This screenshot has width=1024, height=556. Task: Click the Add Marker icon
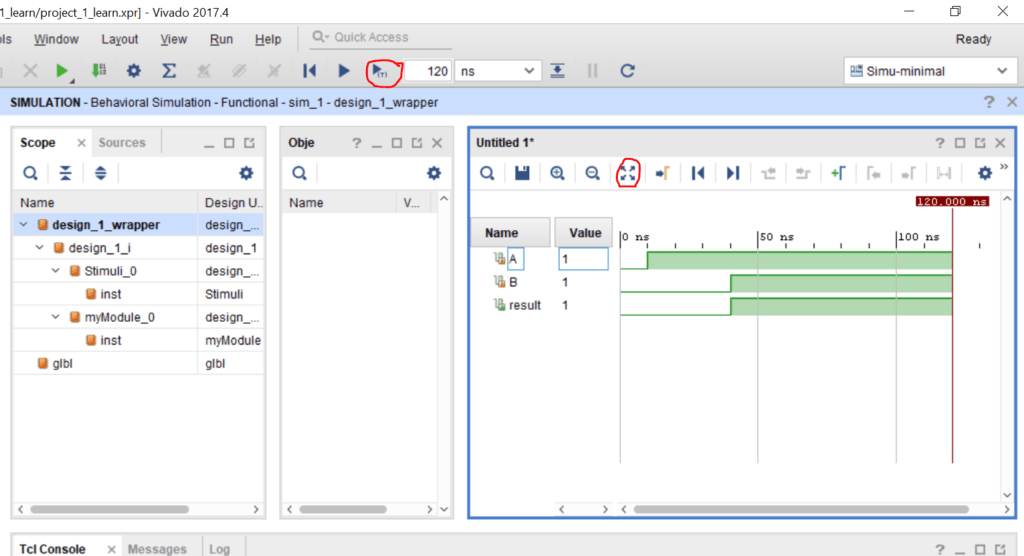point(838,173)
